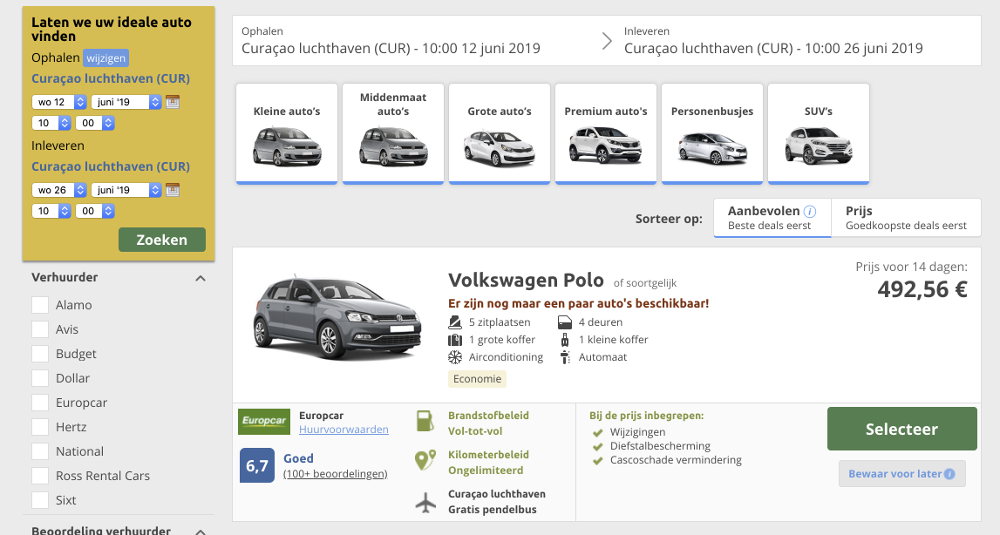The width and height of the screenshot is (1000, 535).
Task: Click the airplane Curaçao luchthaven icon
Action: [425, 502]
